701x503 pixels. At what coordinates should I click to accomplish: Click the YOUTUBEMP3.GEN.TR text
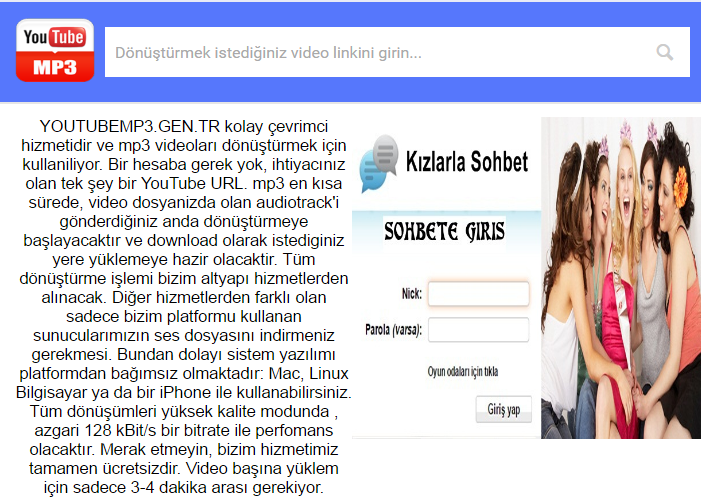(x=130, y=127)
